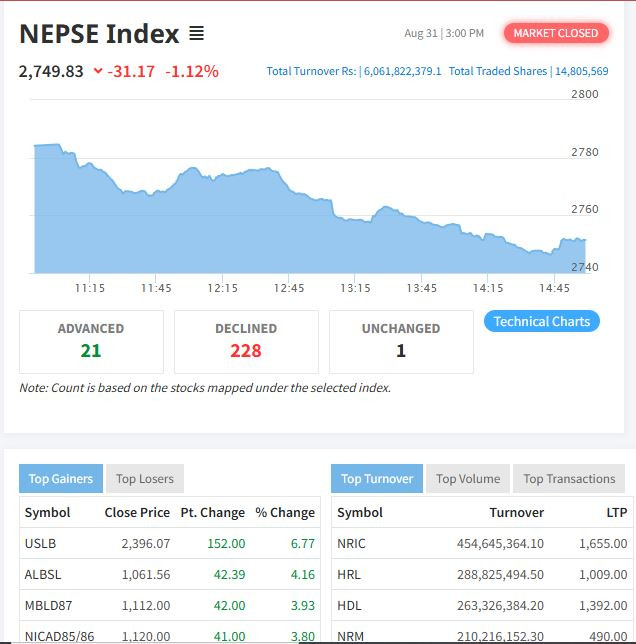The width and height of the screenshot is (636, 644).
Task: Click the MARKET CLOSED status badge
Action: coord(555,33)
